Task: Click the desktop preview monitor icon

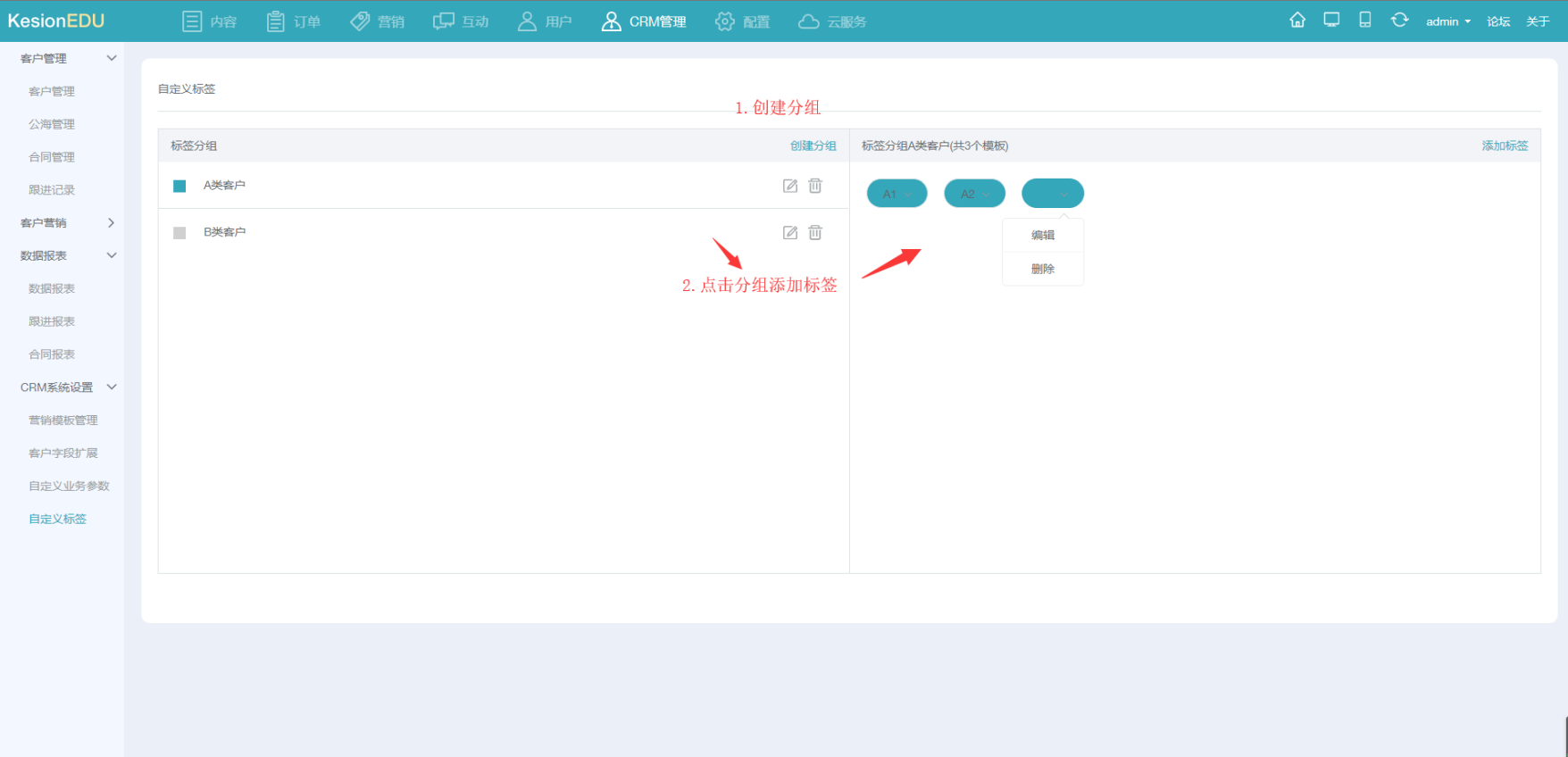Action: click(x=1331, y=20)
